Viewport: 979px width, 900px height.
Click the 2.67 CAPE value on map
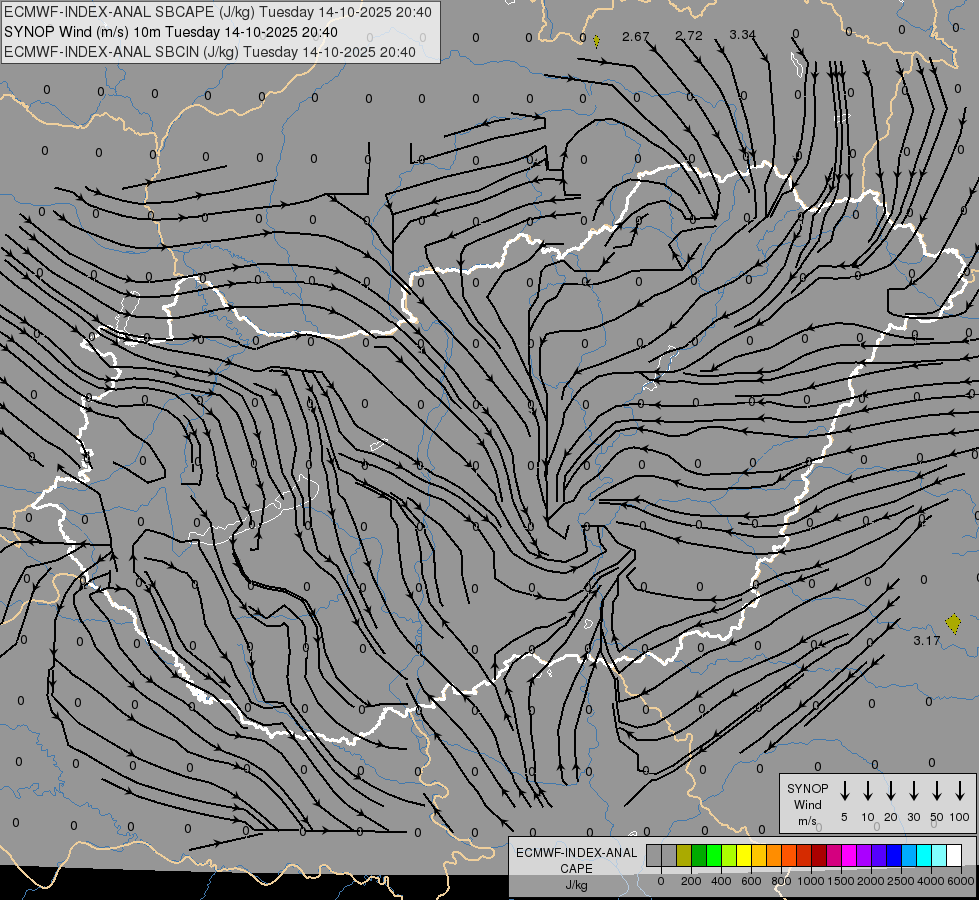[636, 37]
